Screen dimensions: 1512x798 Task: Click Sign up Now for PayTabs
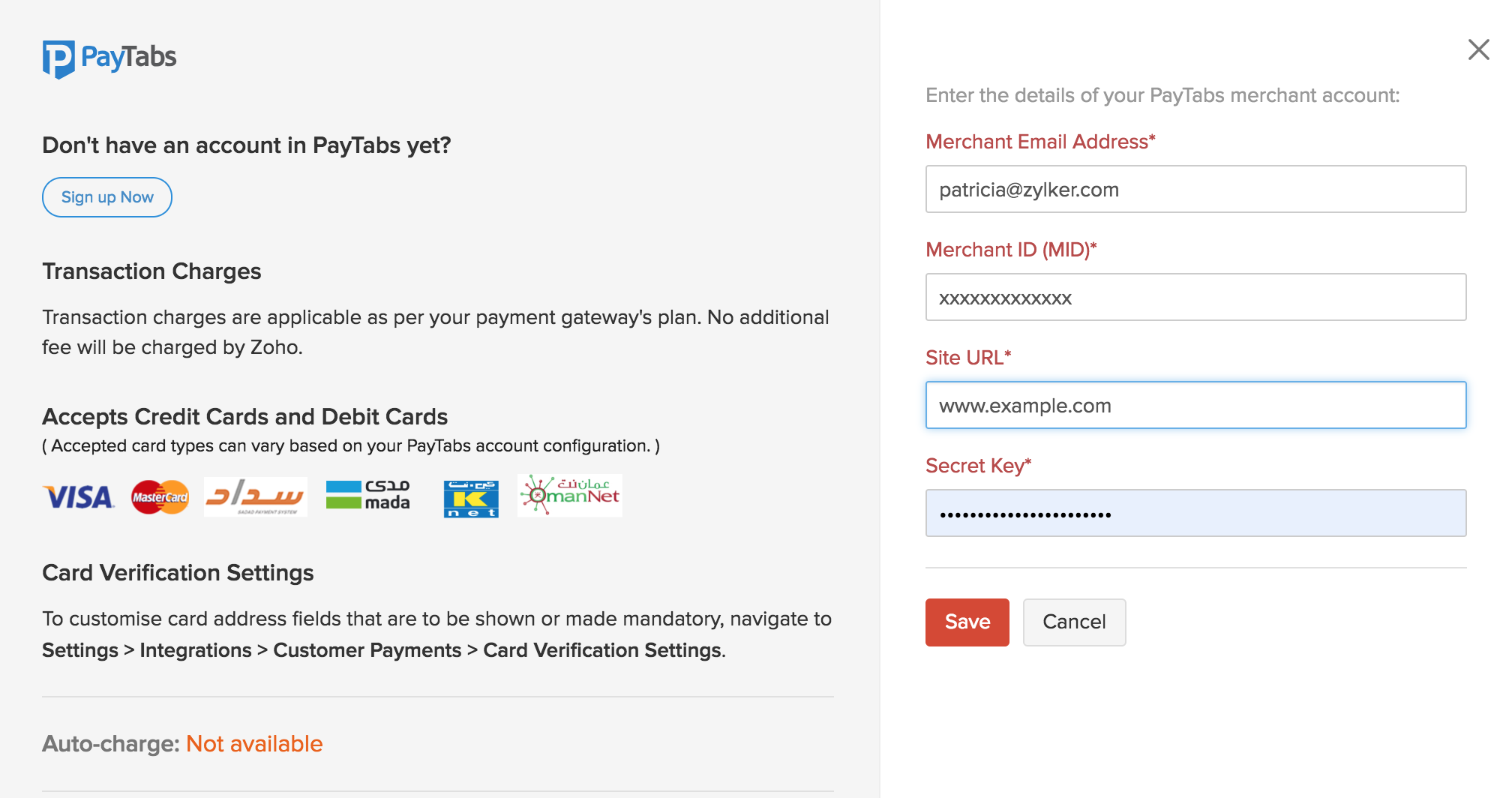point(106,196)
